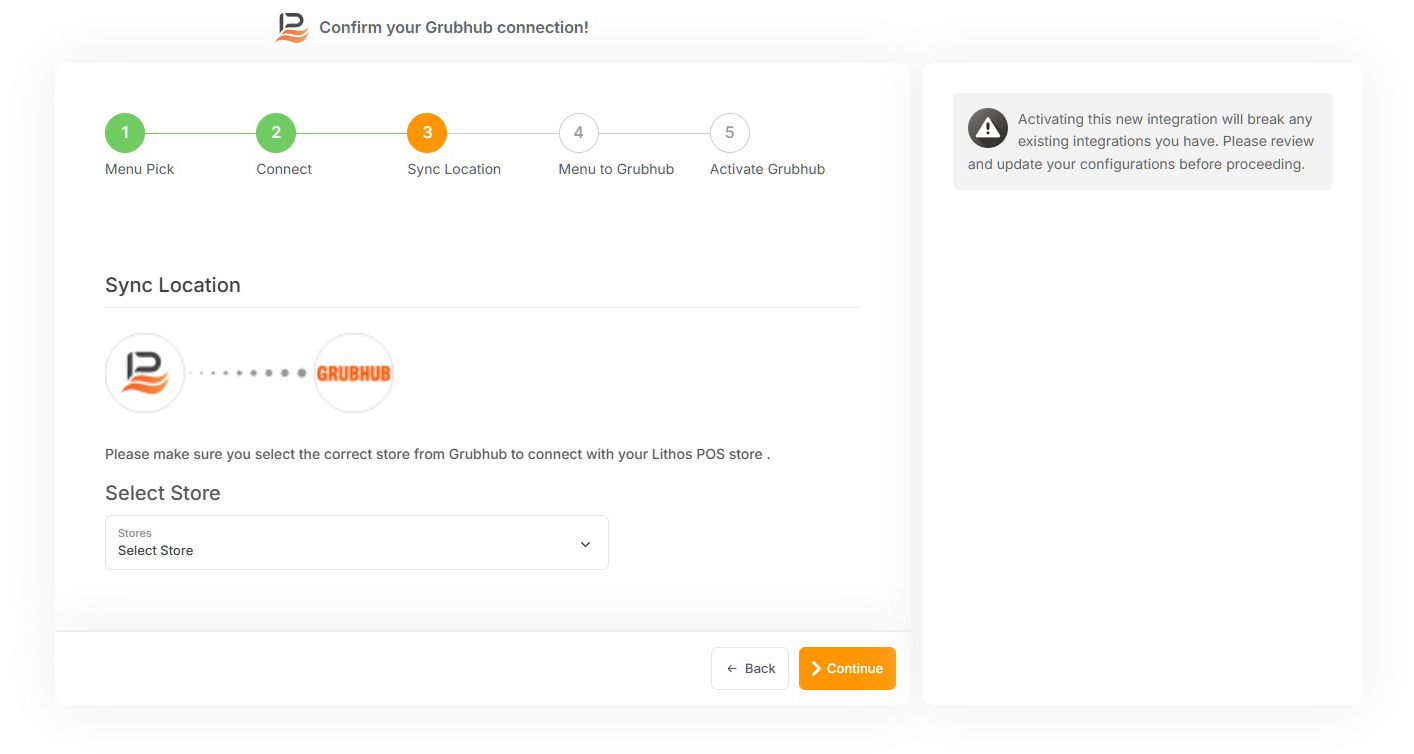Click the Lithos POS round logo icon
The width and height of the screenshot is (1414, 754).
145,373
